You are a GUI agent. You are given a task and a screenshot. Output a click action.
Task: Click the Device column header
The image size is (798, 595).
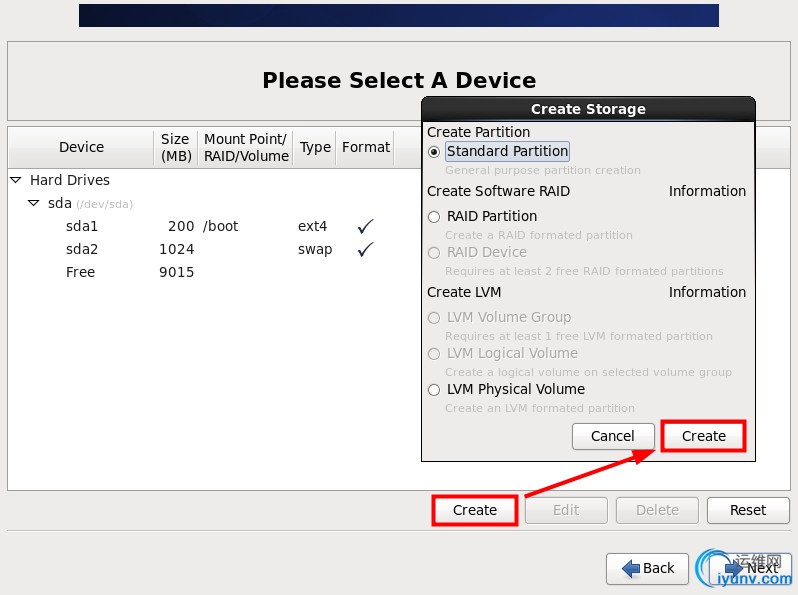coord(81,147)
